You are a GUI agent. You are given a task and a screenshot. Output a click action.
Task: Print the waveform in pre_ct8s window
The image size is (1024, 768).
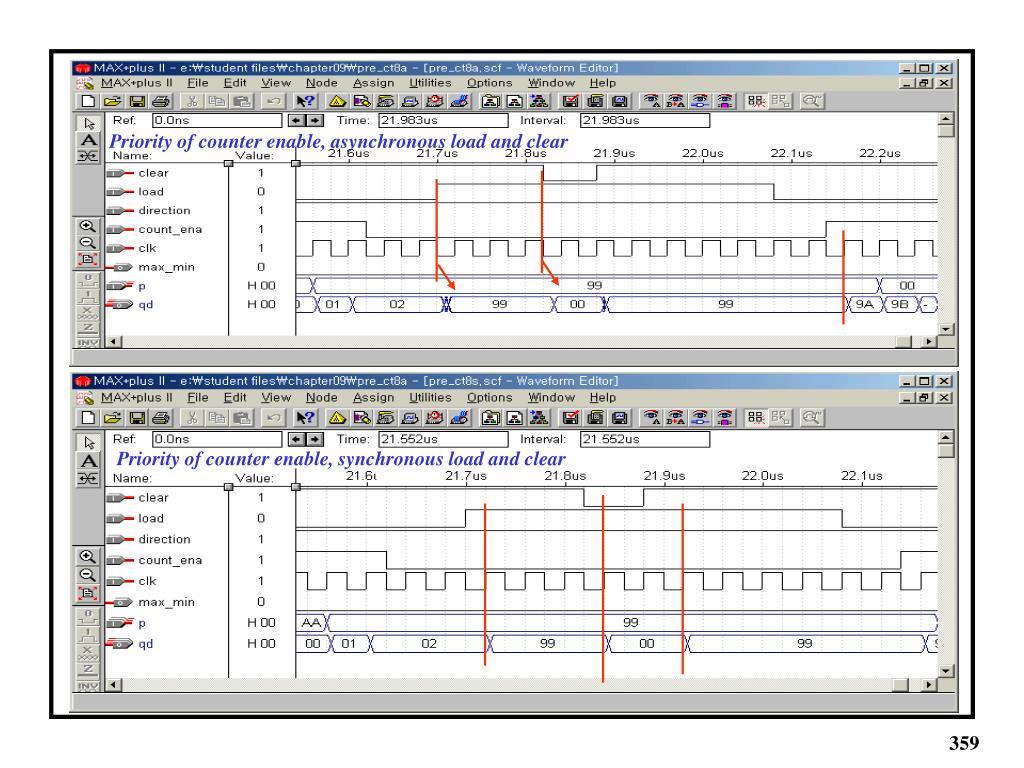pos(161,418)
